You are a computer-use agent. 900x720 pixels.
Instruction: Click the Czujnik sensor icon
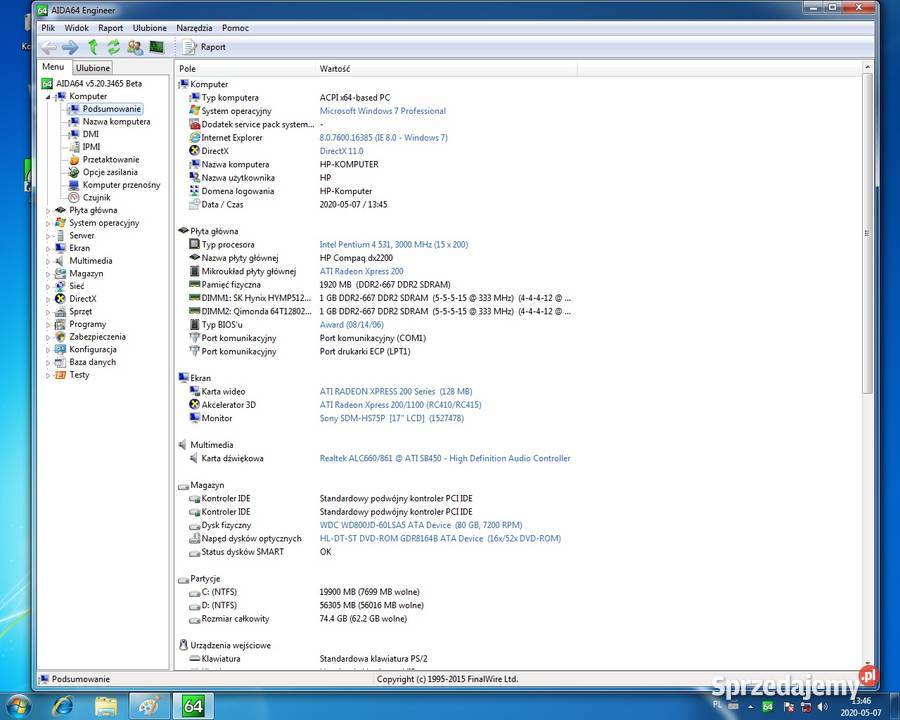(73, 198)
